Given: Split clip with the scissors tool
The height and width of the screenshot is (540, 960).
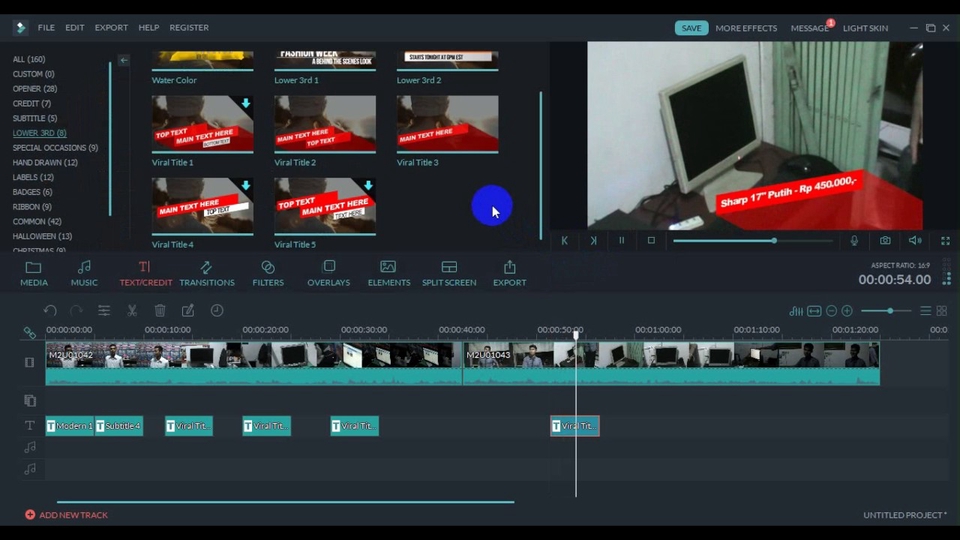Looking at the screenshot, I should click(132, 310).
